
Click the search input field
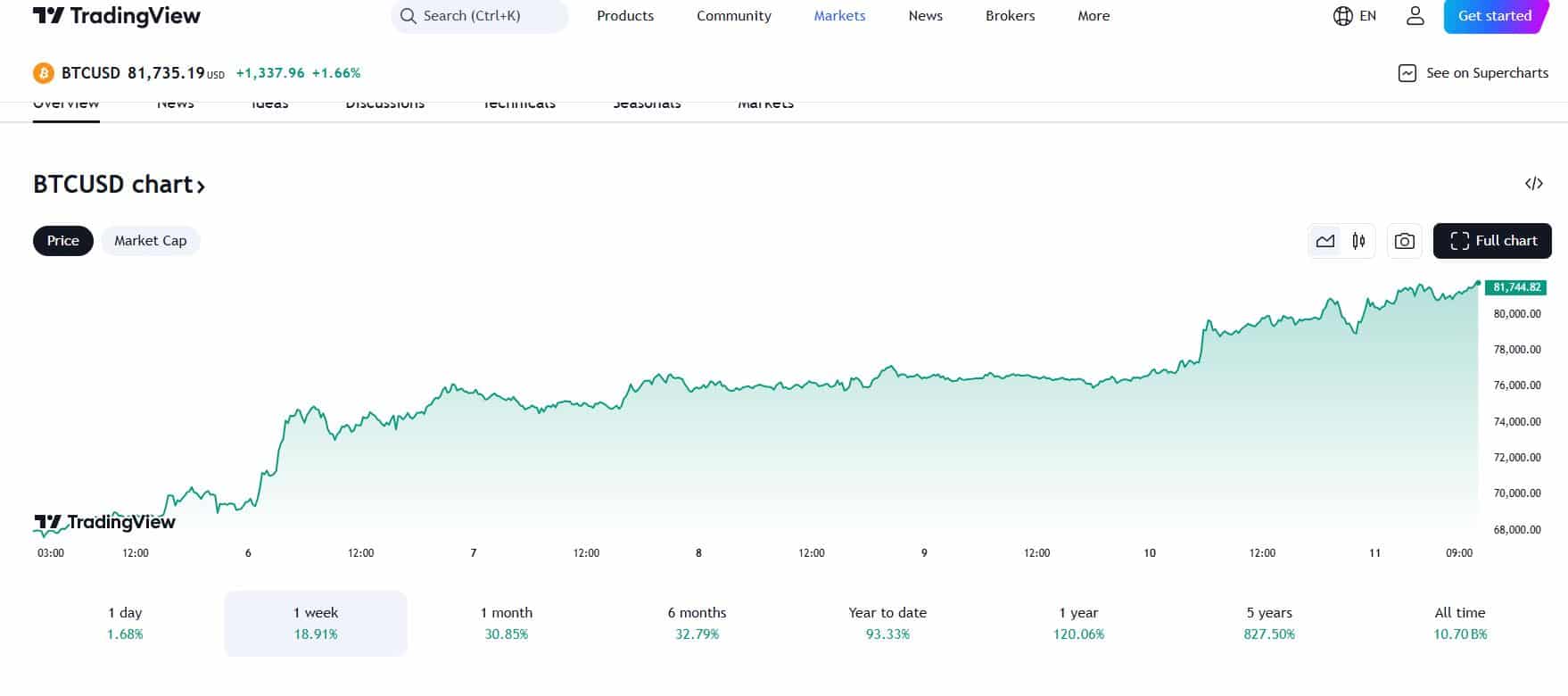480,16
